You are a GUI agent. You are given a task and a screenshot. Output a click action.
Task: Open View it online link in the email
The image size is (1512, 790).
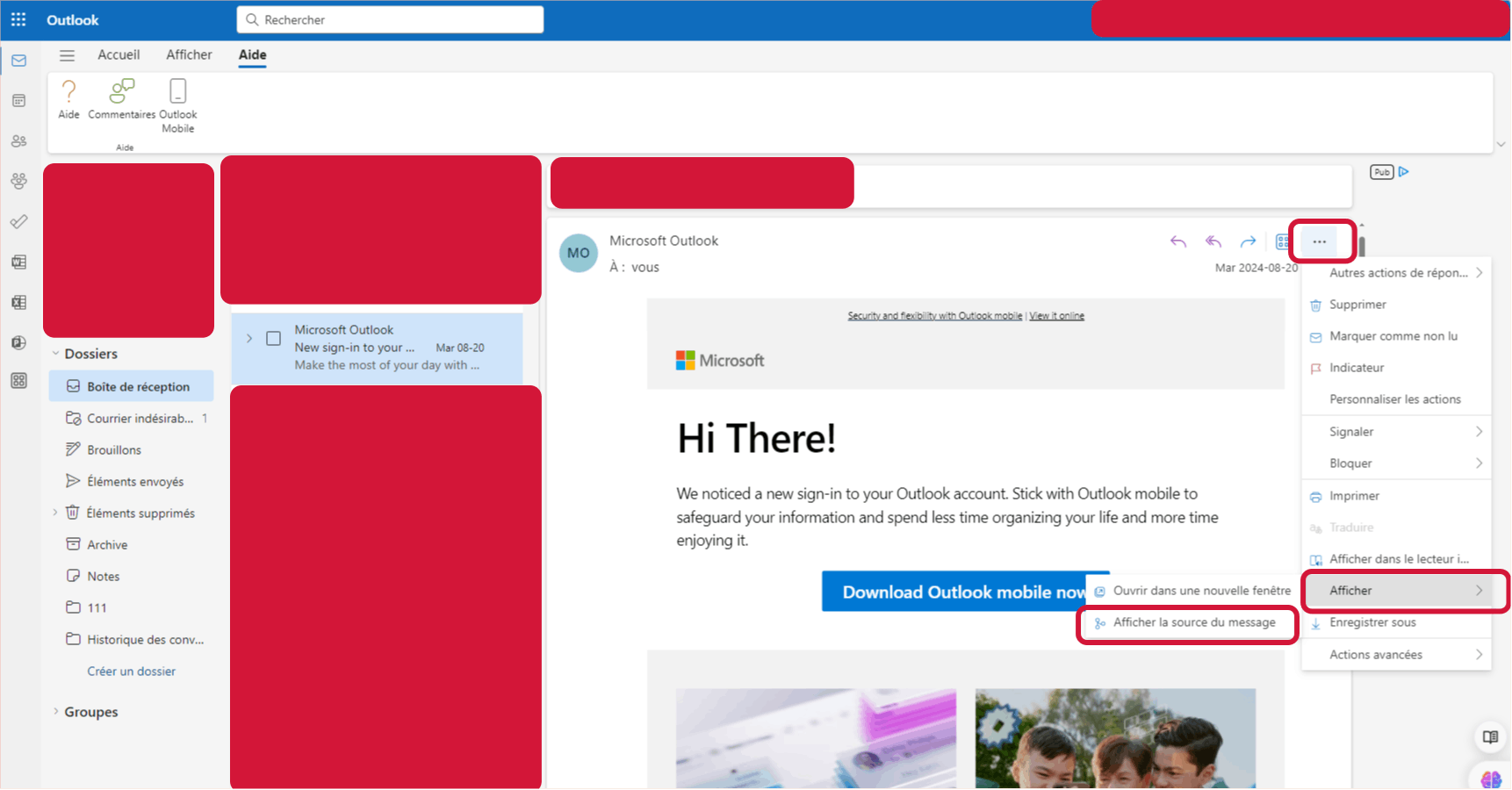click(x=1056, y=315)
